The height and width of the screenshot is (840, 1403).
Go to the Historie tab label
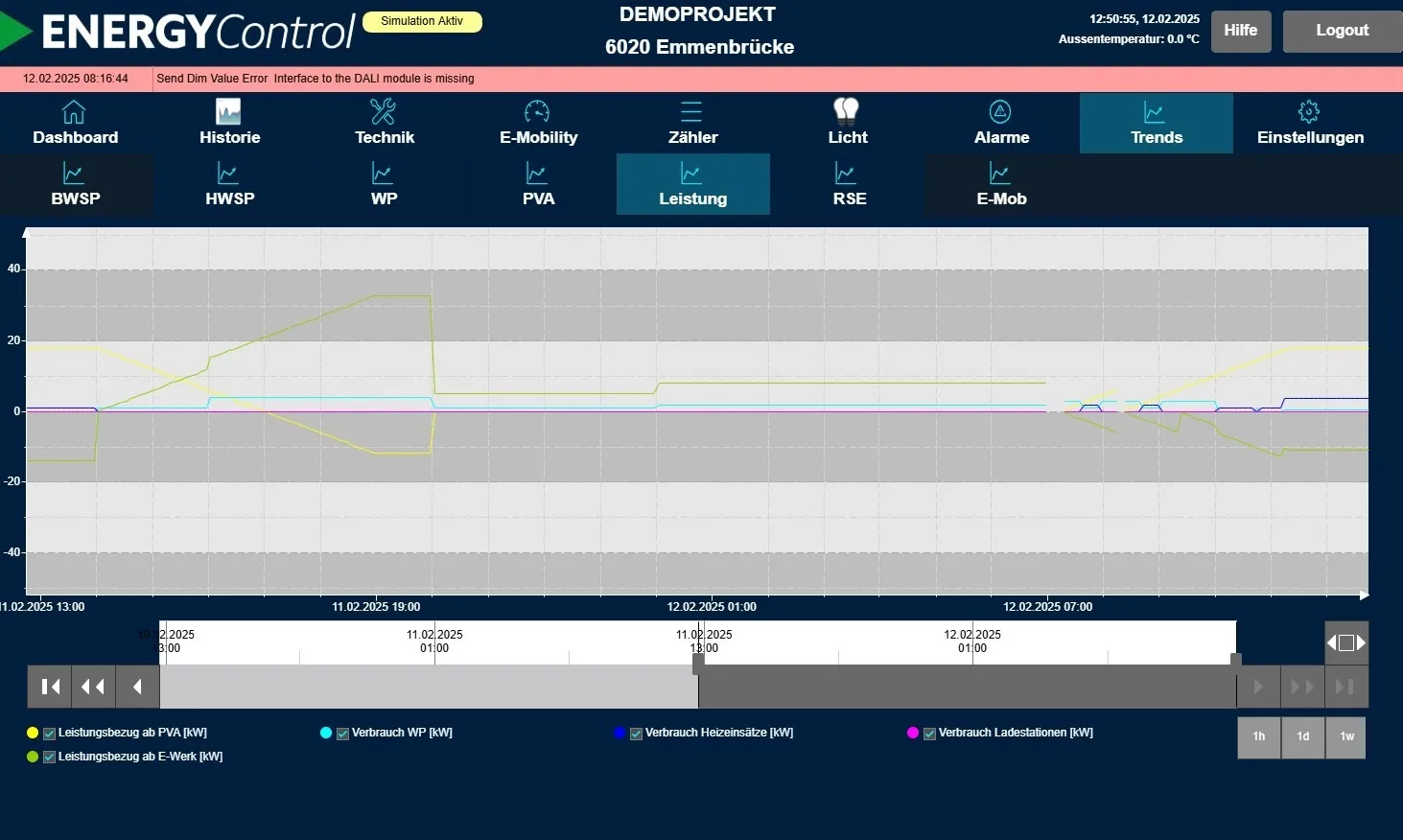[x=230, y=137]
